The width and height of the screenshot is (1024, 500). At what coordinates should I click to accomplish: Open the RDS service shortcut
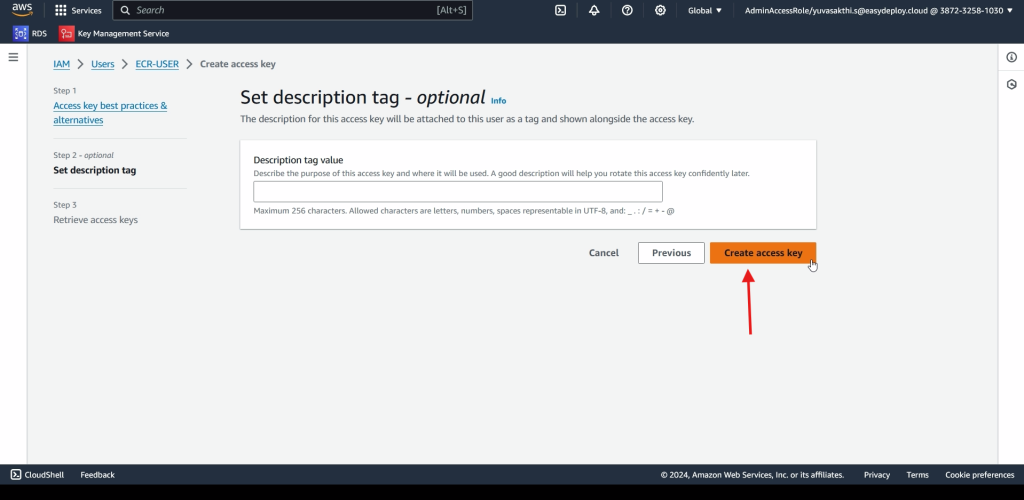pyautogui.click(x=30, y=33)
